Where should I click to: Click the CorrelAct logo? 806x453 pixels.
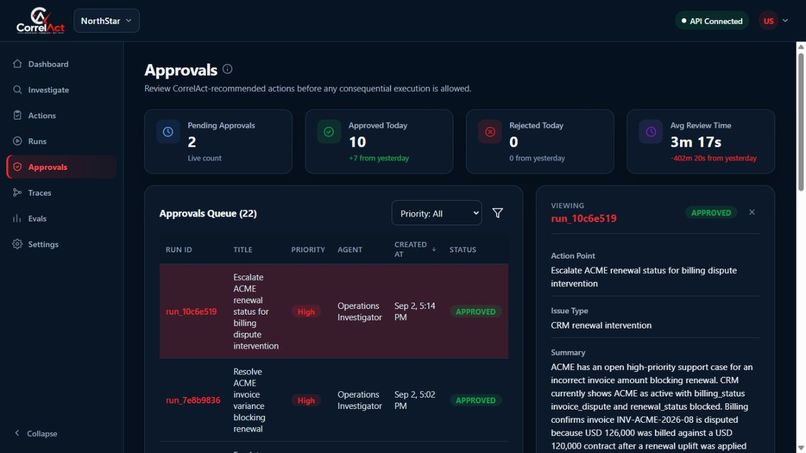40,21
